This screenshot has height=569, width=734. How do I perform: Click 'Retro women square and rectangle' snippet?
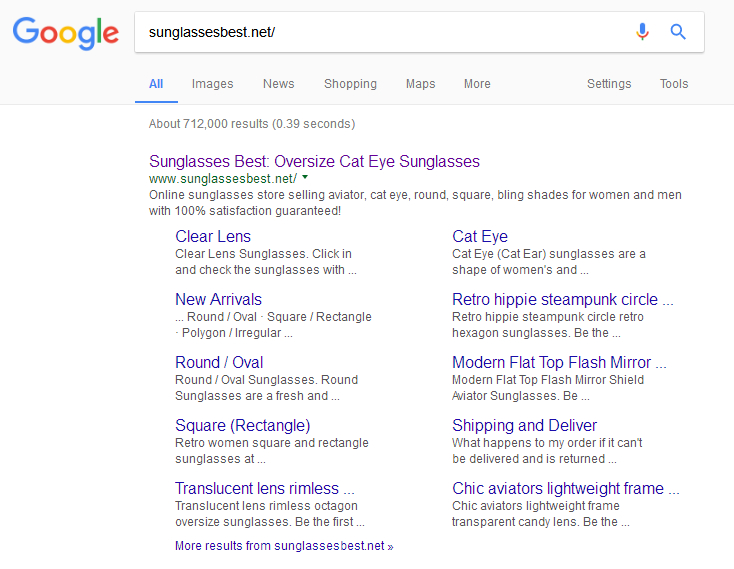[272, 451]
